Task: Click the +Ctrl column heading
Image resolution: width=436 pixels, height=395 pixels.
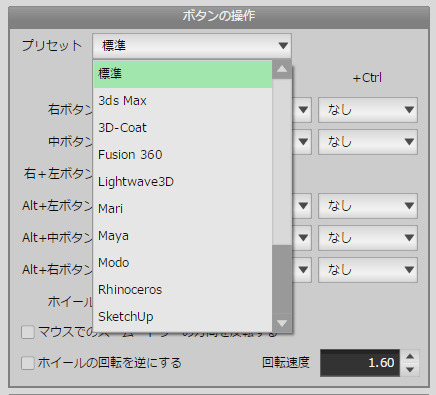Action: click(367, 78)
